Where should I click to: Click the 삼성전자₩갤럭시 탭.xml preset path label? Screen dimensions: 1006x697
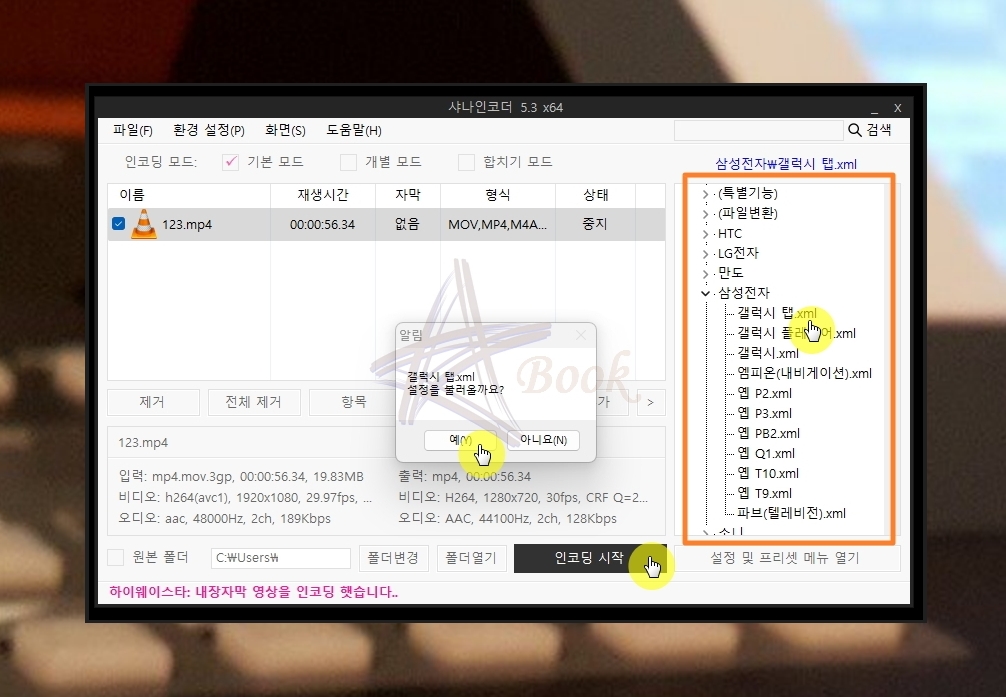786,164
